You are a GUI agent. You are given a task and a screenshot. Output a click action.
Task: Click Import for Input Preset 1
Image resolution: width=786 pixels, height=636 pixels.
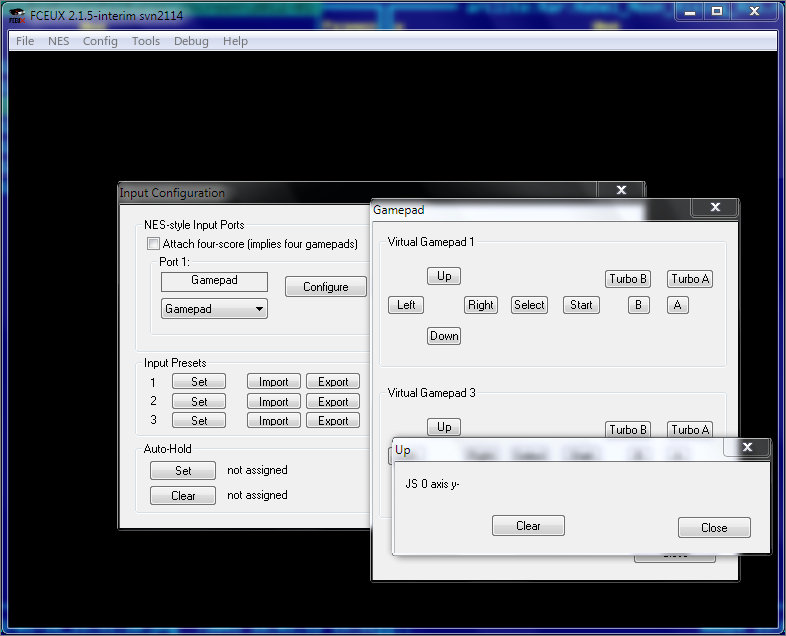(x=274, y=381)
